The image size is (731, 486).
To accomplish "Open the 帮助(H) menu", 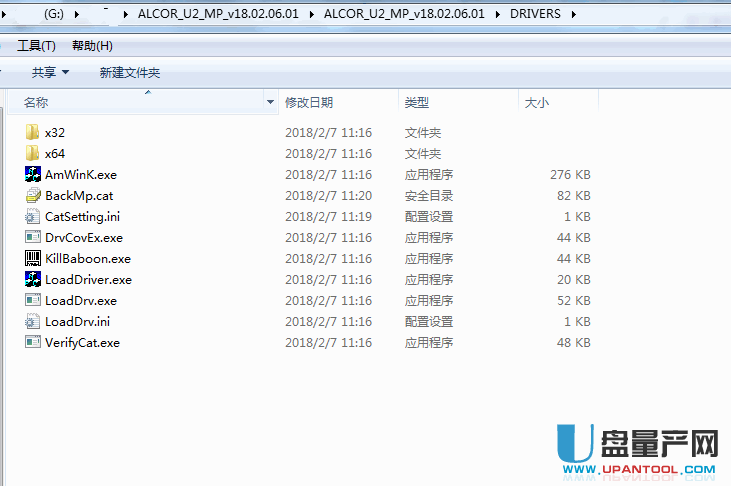I will [x=92, y=46].
